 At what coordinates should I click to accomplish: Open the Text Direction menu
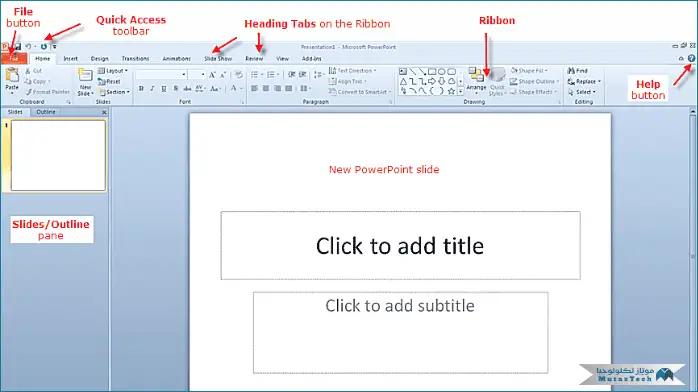click(352, 71)
